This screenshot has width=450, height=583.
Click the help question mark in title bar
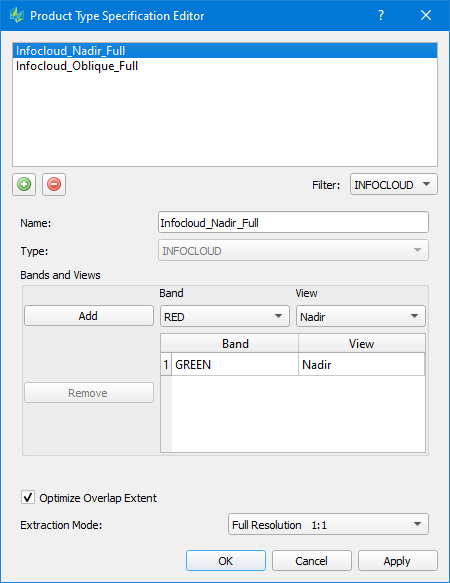point(381,15)
